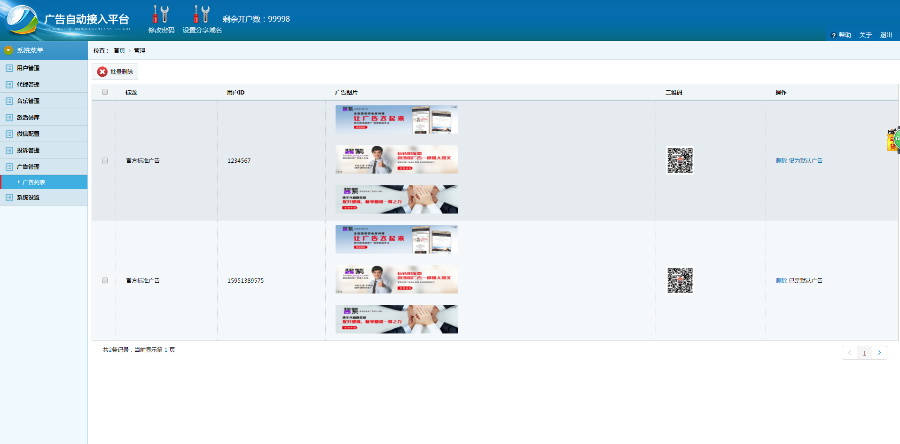Click the 首页 breadcrumb link
Image resolution: width=900 pixels, height=444 pixels.
click(119, 50)
